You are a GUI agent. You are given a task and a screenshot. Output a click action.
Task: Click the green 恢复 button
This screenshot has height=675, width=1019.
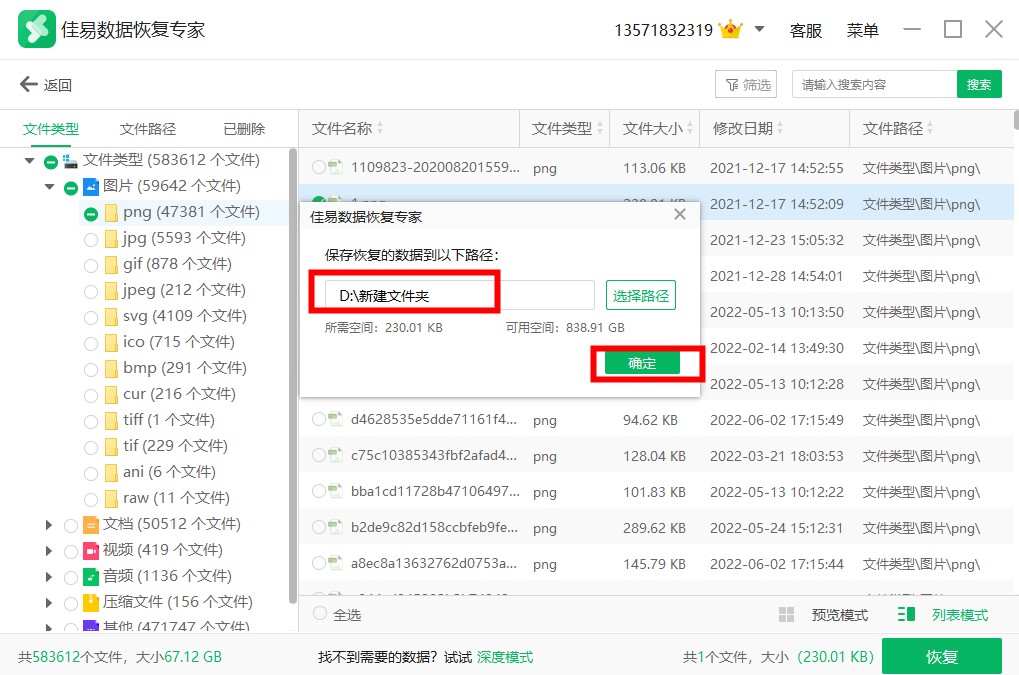click(942, 657)
